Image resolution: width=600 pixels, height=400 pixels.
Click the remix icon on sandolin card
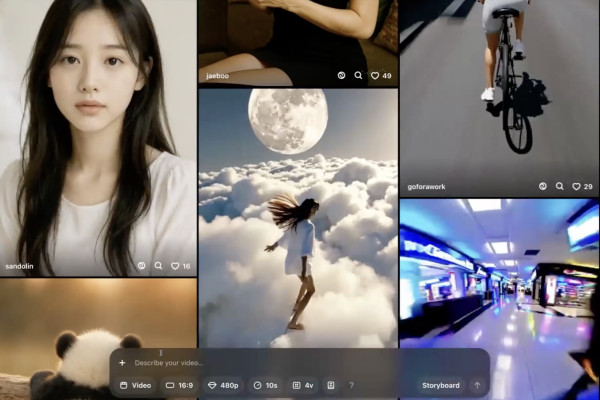pyautogui.click(x=142, y=266)
